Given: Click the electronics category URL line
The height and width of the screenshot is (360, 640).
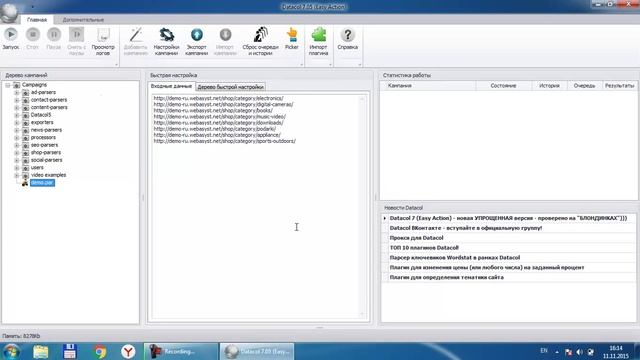Looking at the screenshot, I should click(x=218, y=98).
